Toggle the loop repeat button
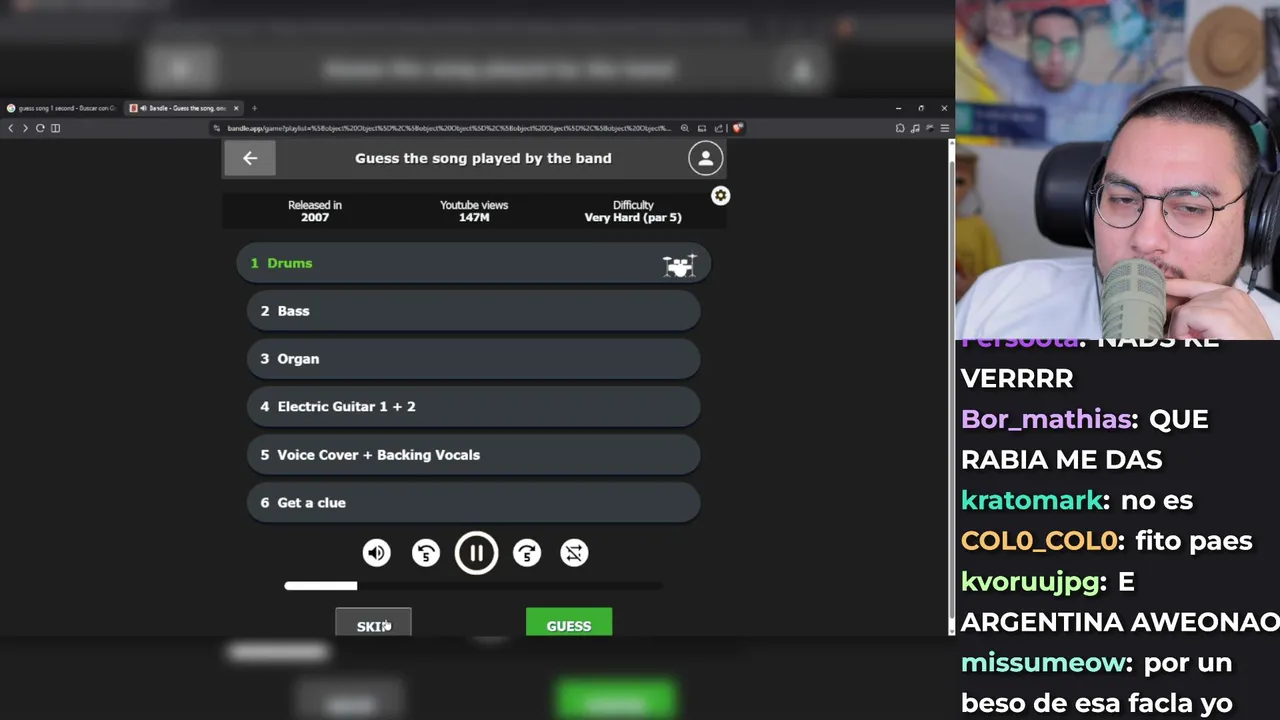Viewport: 1280px width, 720px height. coord(575,553)
